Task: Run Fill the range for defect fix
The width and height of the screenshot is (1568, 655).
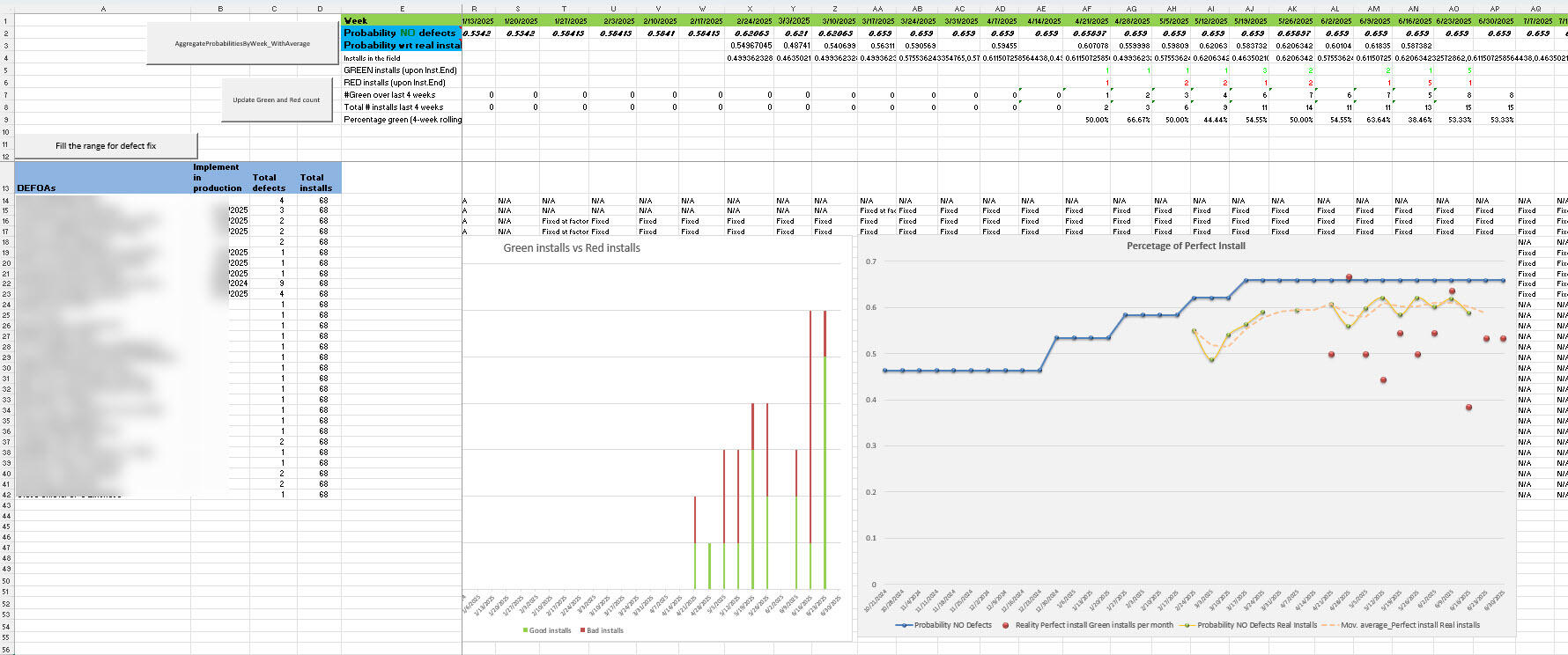Action: click(x=106, y=146)
